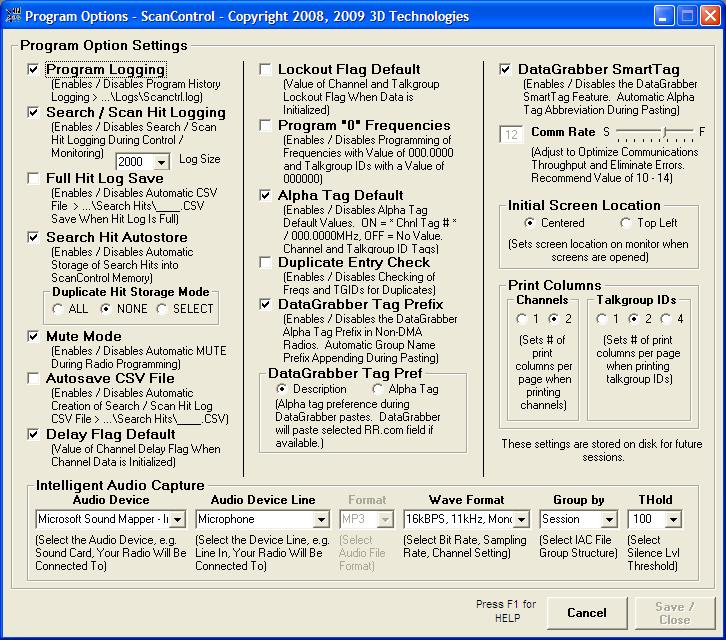Click the "Intelligent Audio Capture" group label

point(120,485)
